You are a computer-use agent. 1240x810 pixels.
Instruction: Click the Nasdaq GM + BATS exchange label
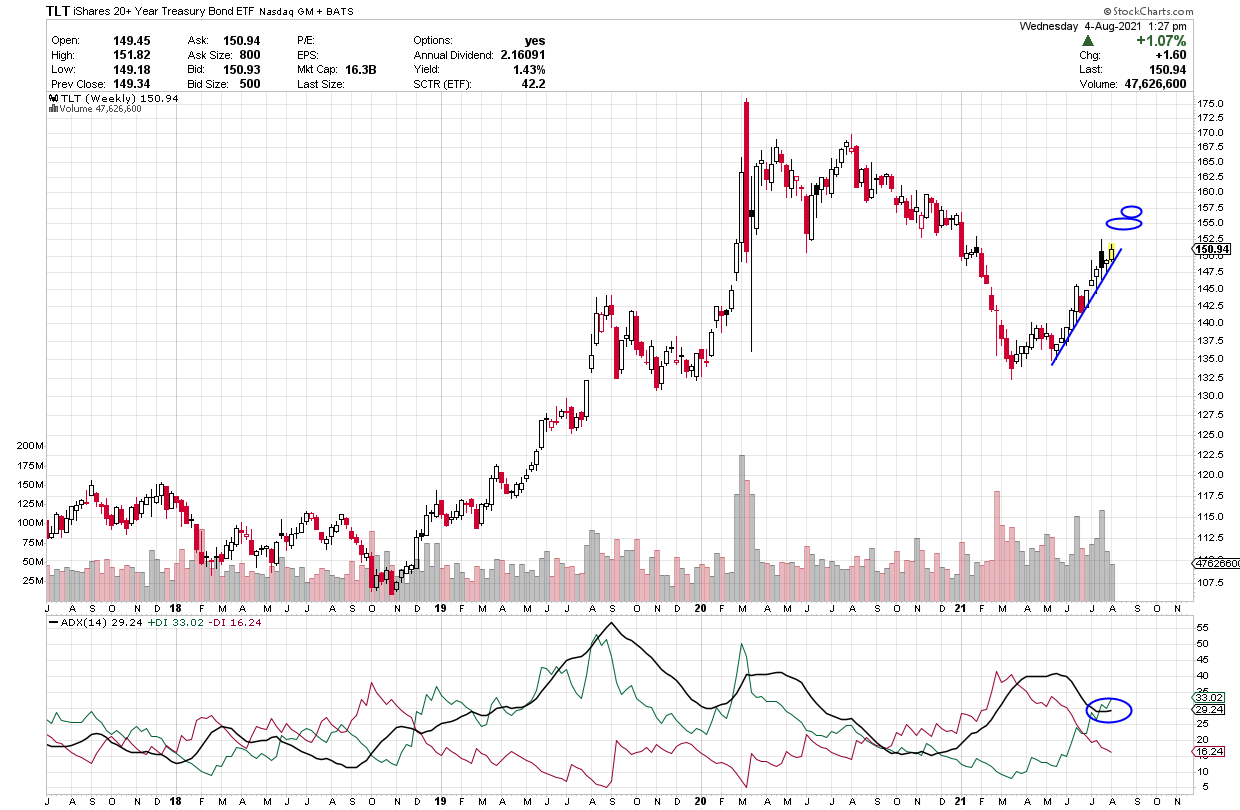(x=307, y=12)
